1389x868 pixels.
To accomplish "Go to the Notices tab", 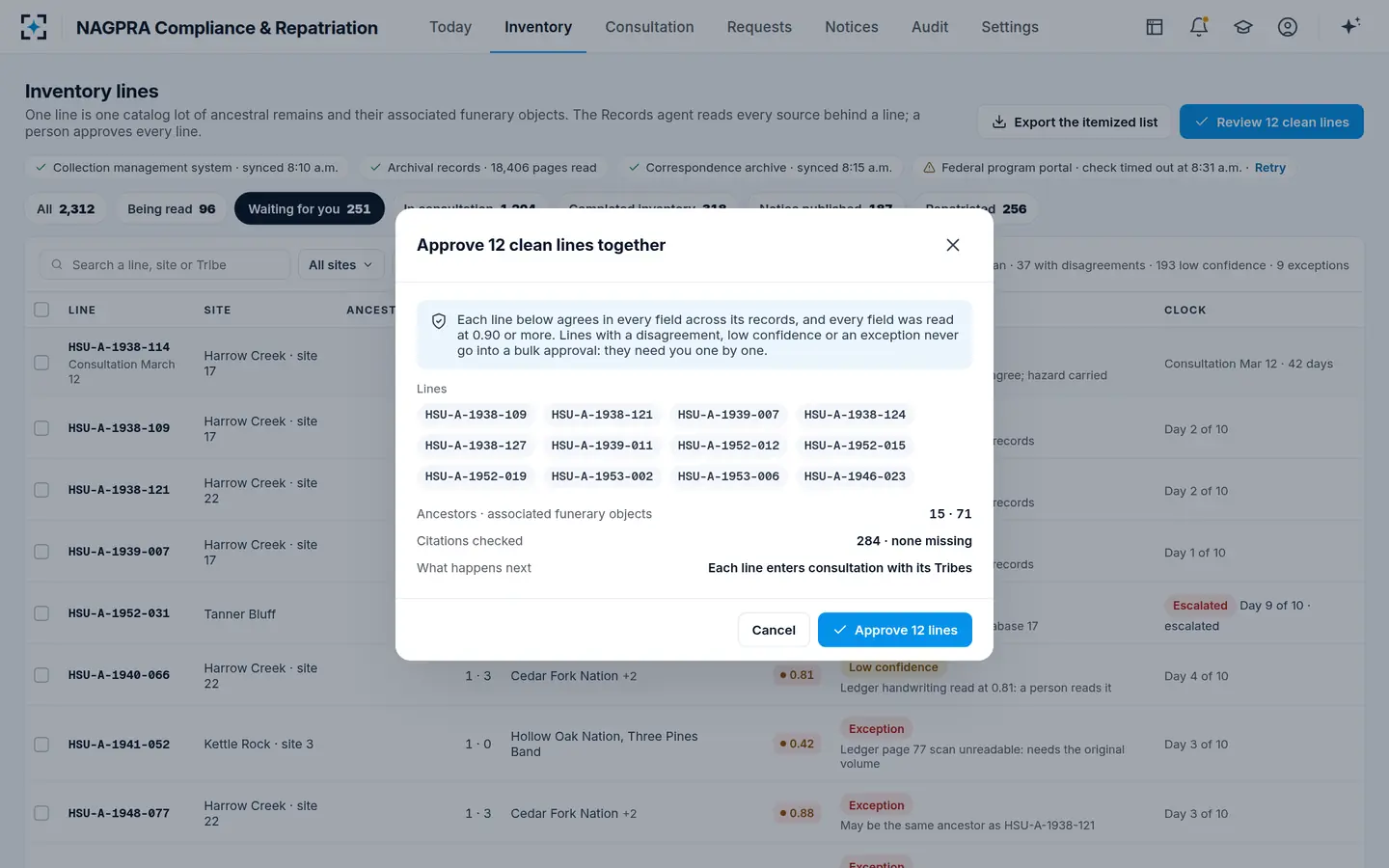I will pos(852,27).
